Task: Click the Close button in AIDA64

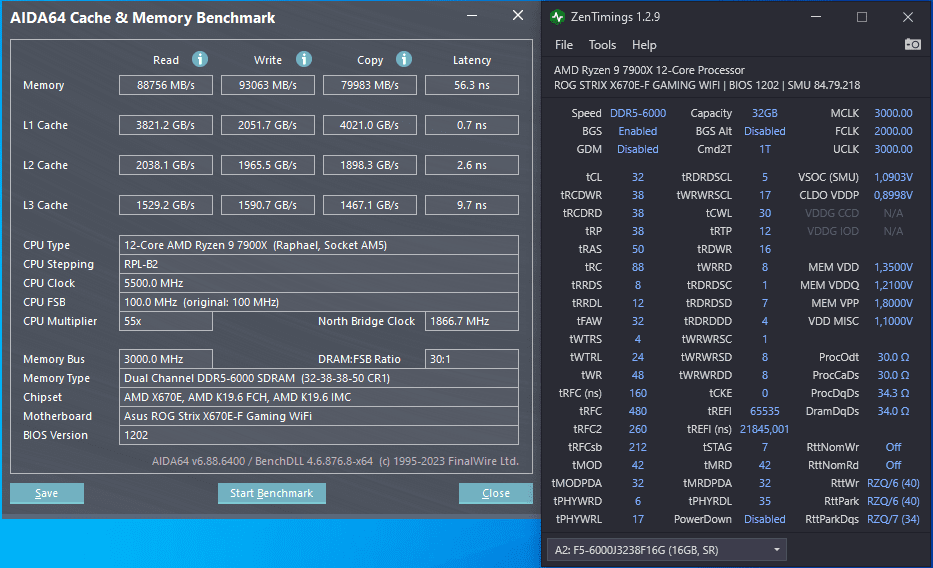Action: click(x=496, y=493)
